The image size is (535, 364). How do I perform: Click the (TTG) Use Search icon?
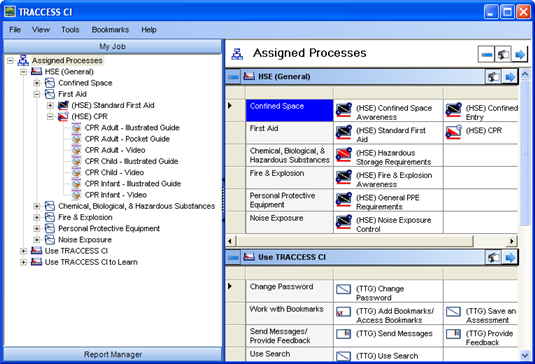point(343,356)
